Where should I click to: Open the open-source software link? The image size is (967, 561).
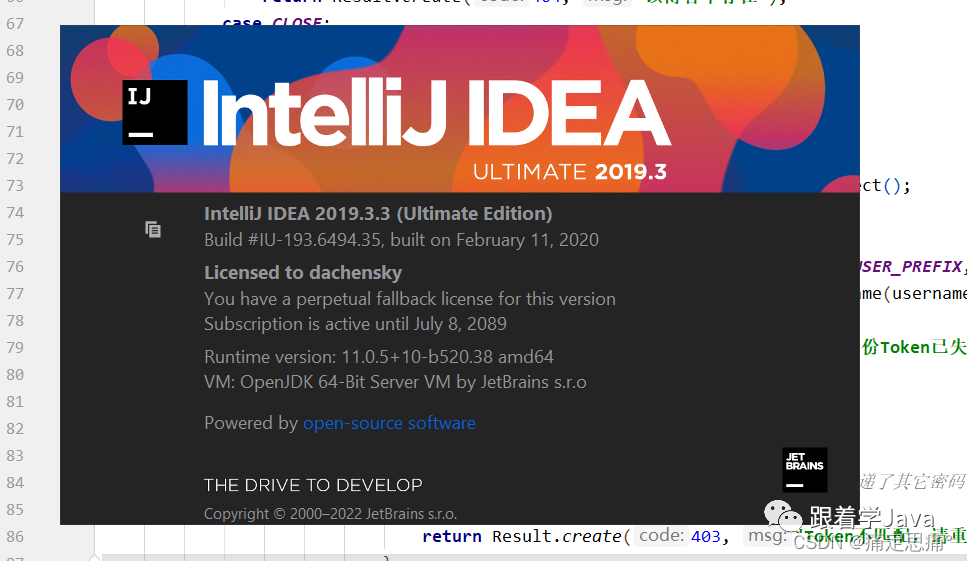[389, 423]
